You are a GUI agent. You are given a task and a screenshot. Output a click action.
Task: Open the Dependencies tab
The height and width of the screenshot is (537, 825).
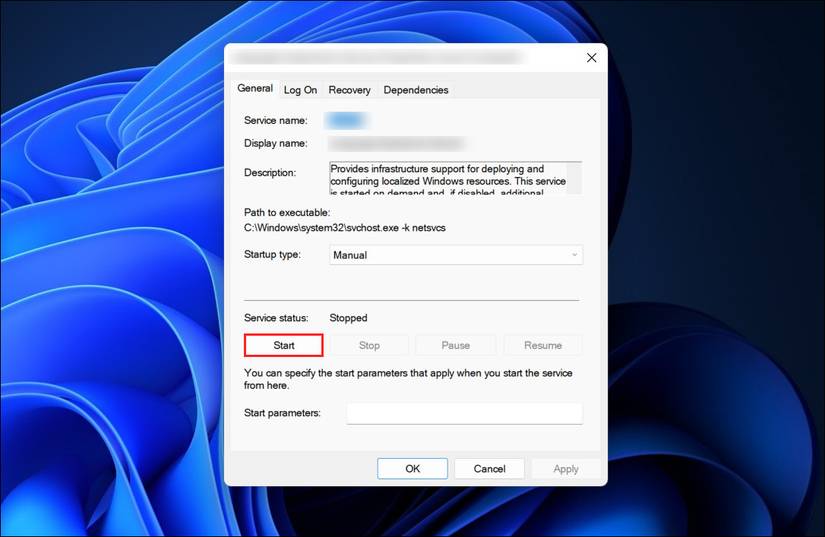click(x=416, y=90)
